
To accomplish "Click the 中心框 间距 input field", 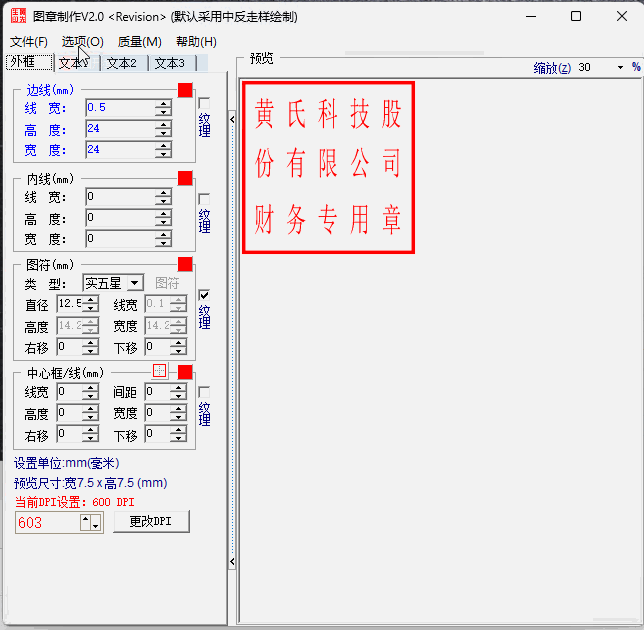I will point(157,392).
